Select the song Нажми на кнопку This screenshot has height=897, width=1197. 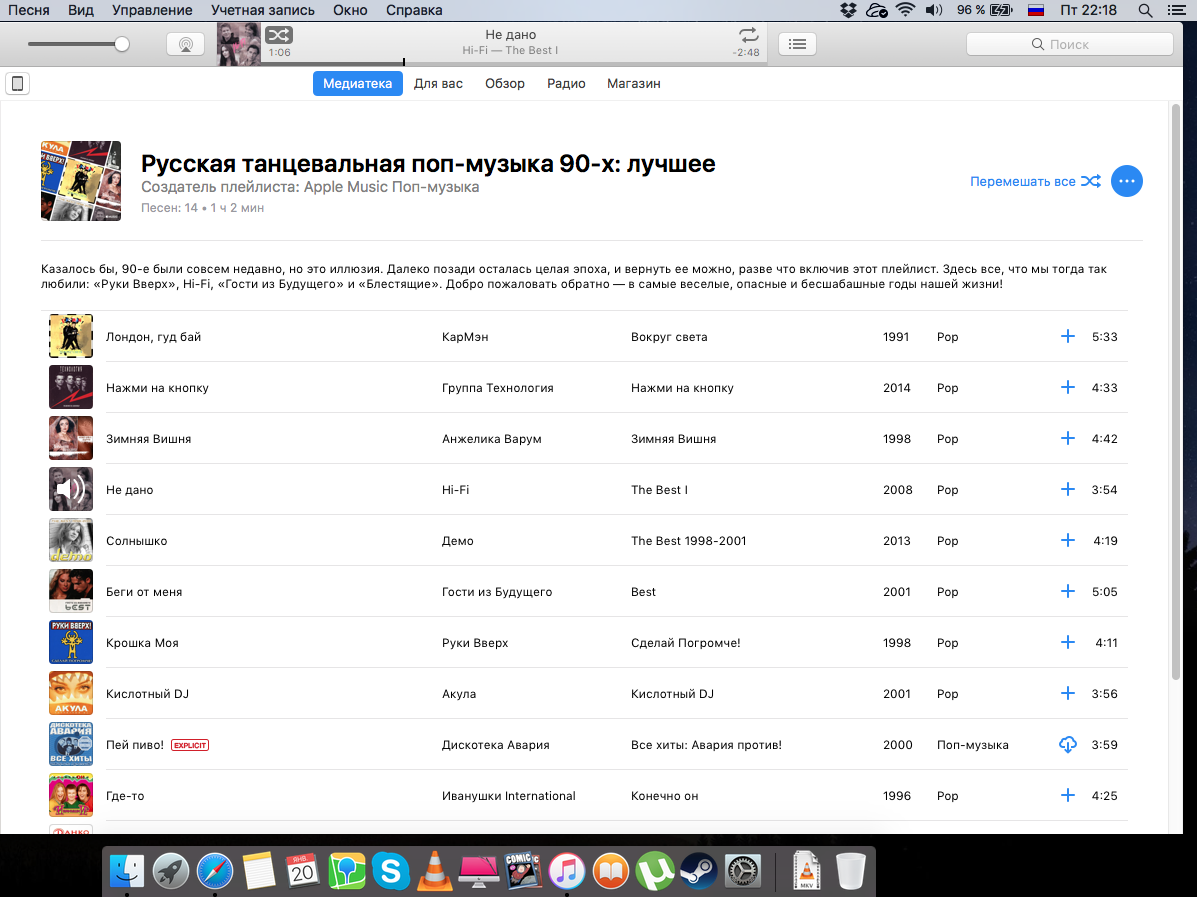157,388
